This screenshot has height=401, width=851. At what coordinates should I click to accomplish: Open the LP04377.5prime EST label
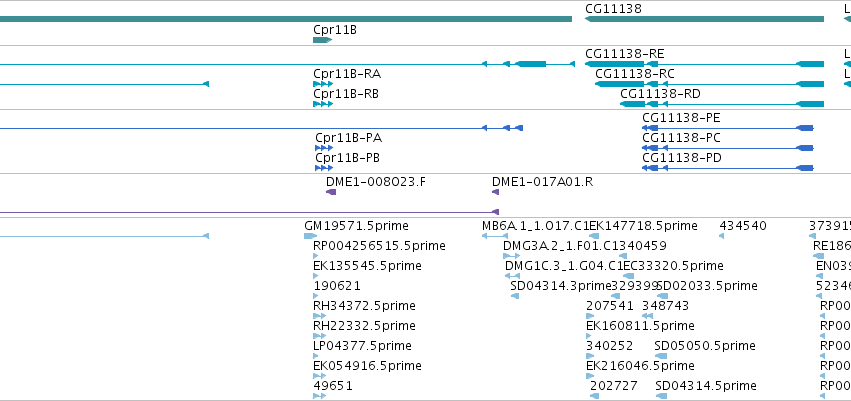[362, 346]
